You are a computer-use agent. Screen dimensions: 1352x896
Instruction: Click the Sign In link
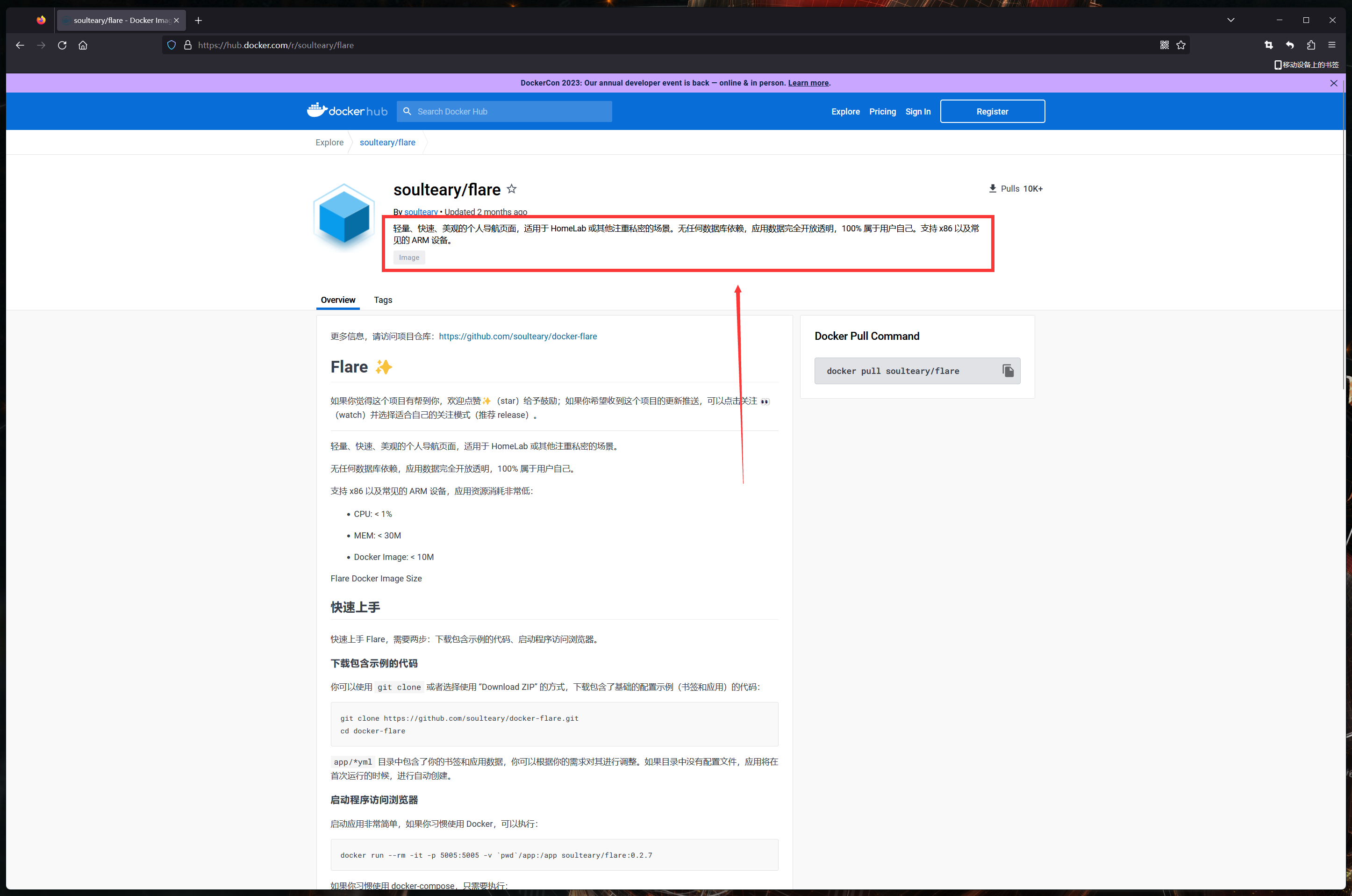pyautogui.click(x=917, y=111)
